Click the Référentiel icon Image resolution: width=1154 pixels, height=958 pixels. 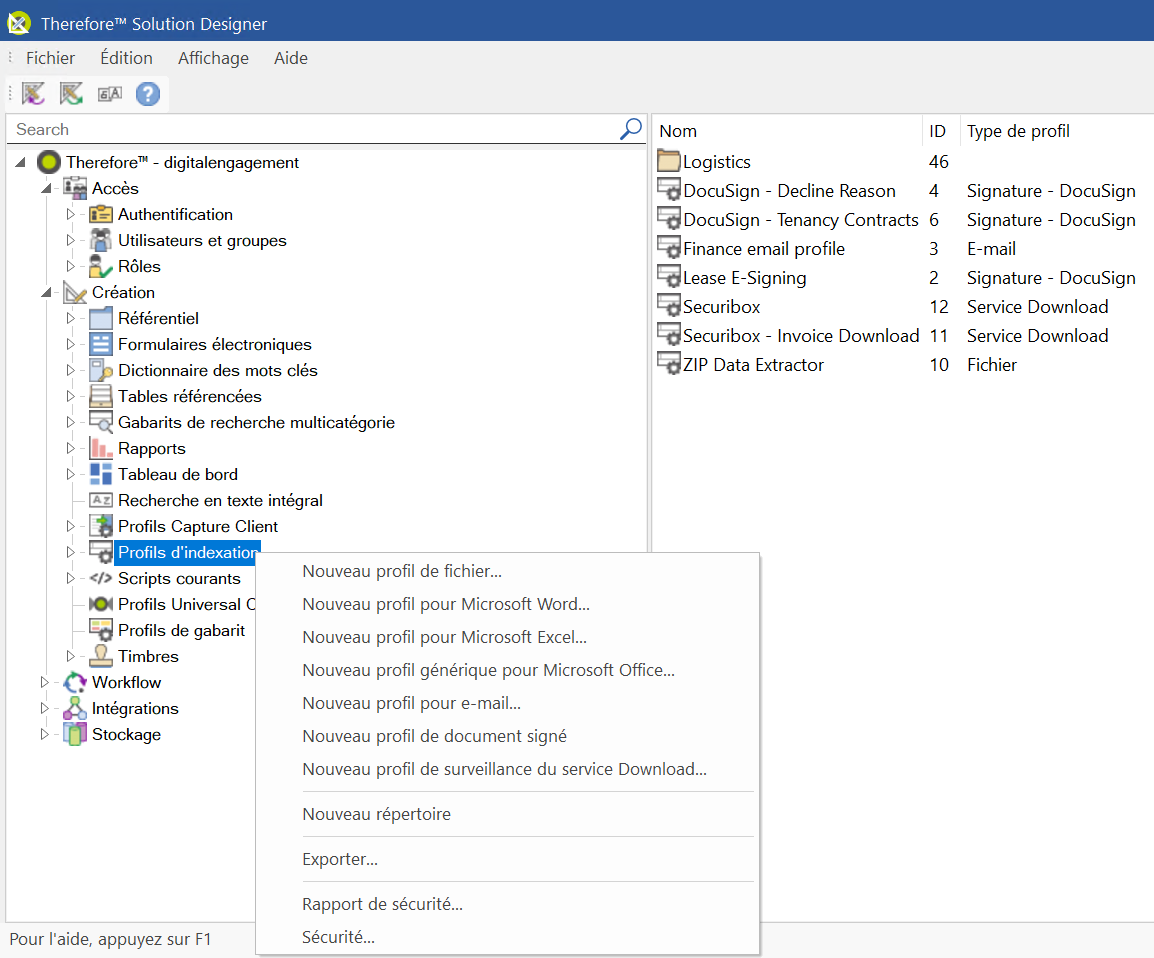pos(100,319)
